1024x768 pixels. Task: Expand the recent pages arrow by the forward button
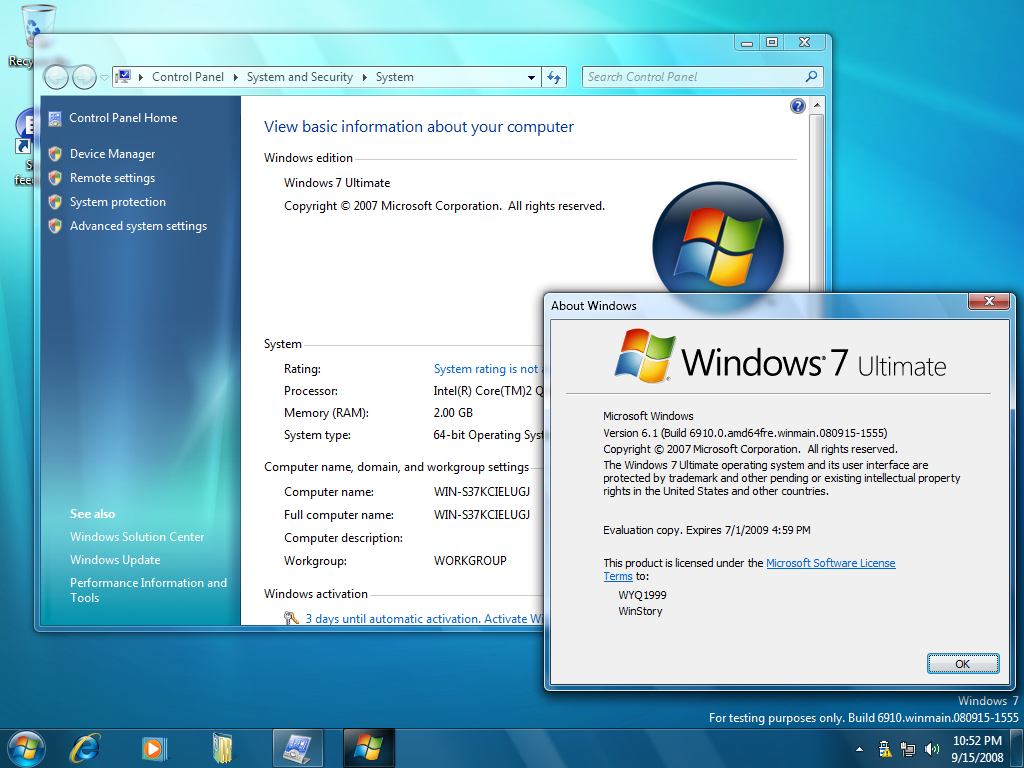(104, 77)
